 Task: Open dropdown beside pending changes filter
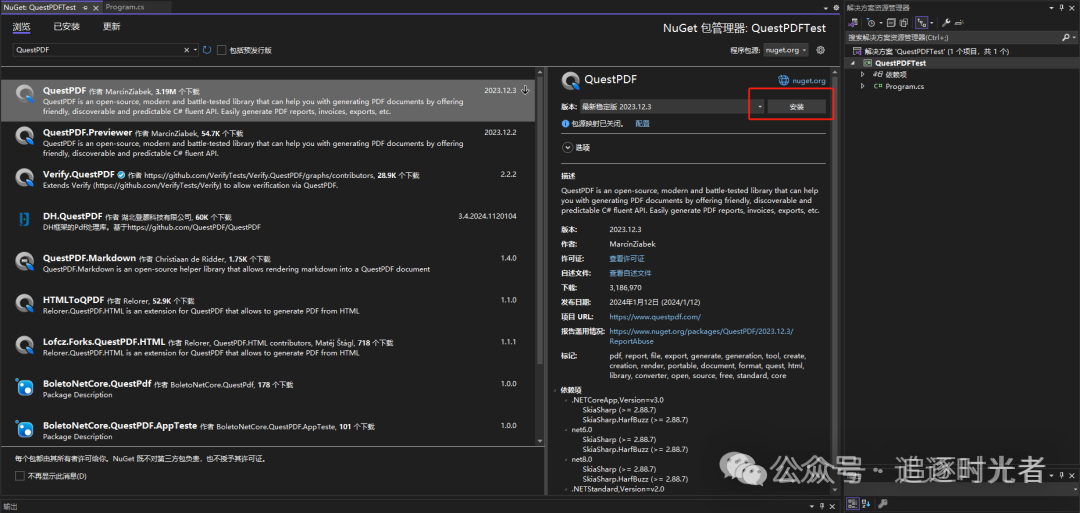pyautogui.click(x=881, y=23)
